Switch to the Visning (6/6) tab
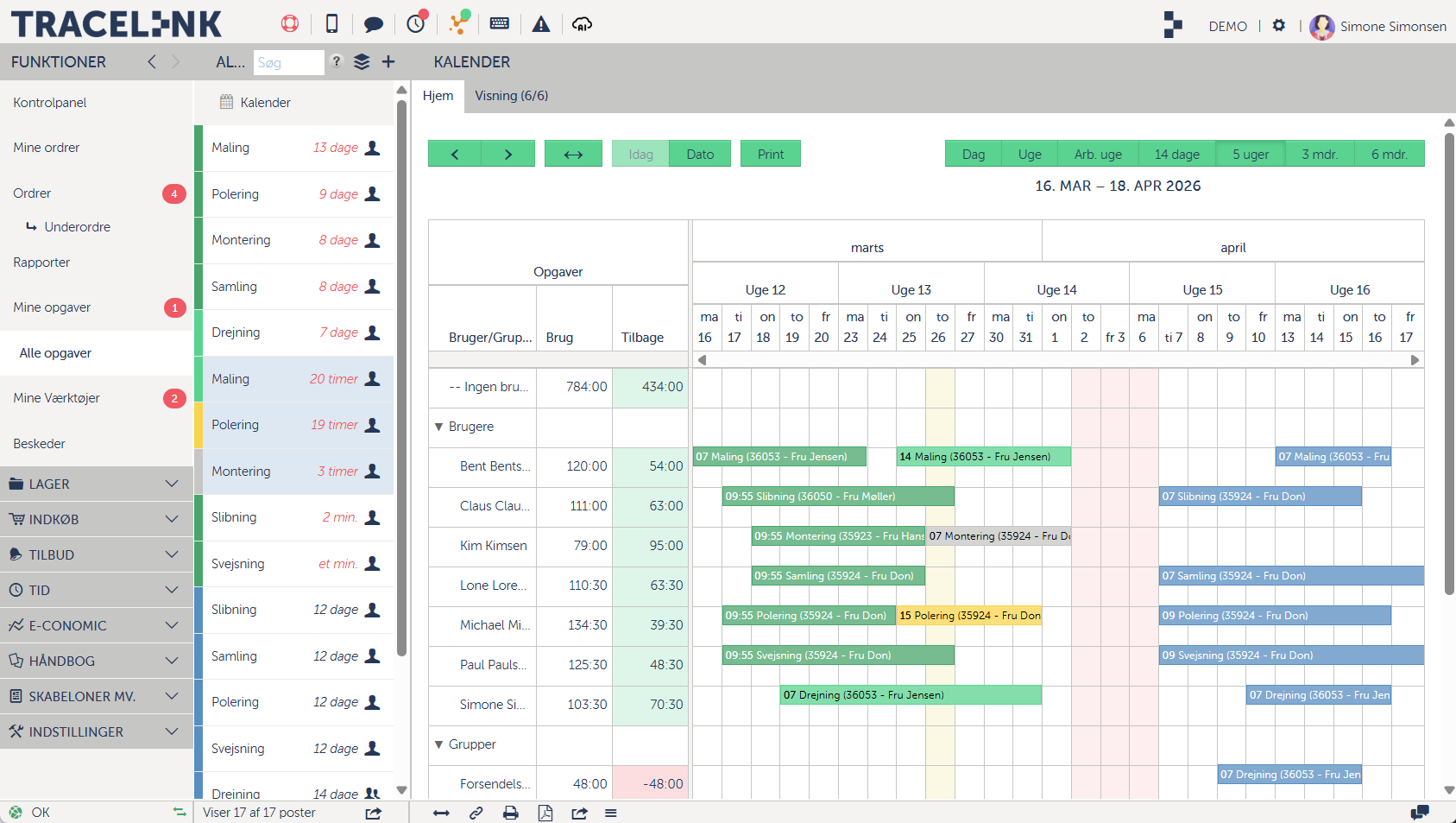 click(511, 96)
